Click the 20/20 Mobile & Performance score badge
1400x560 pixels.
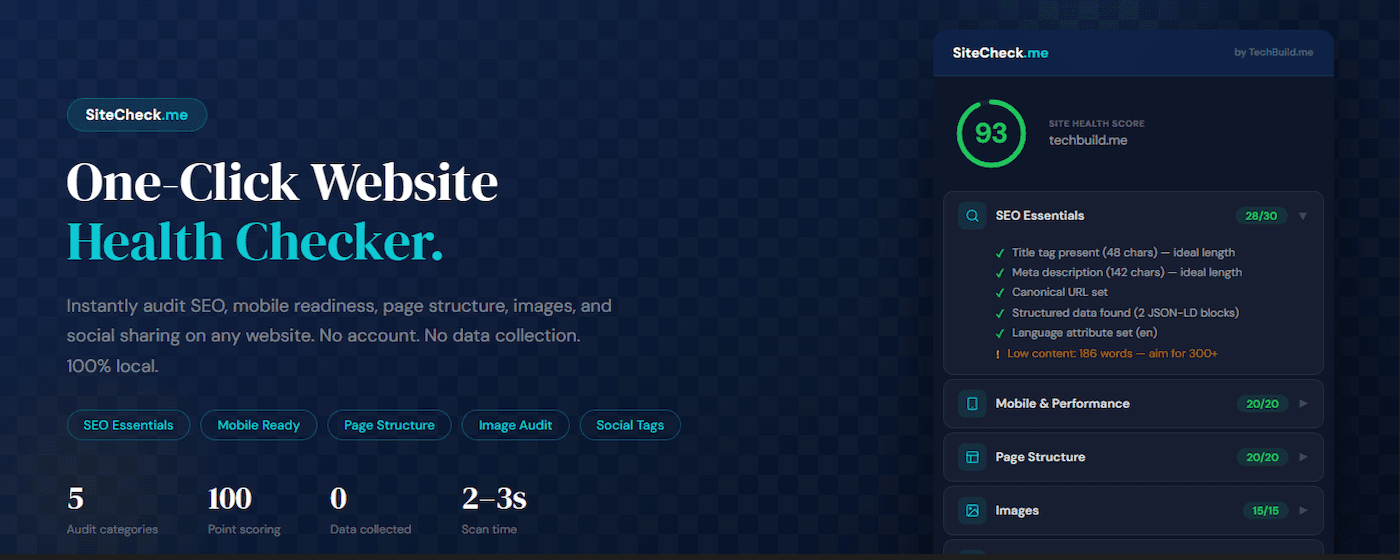click(x=1262, y=404)
